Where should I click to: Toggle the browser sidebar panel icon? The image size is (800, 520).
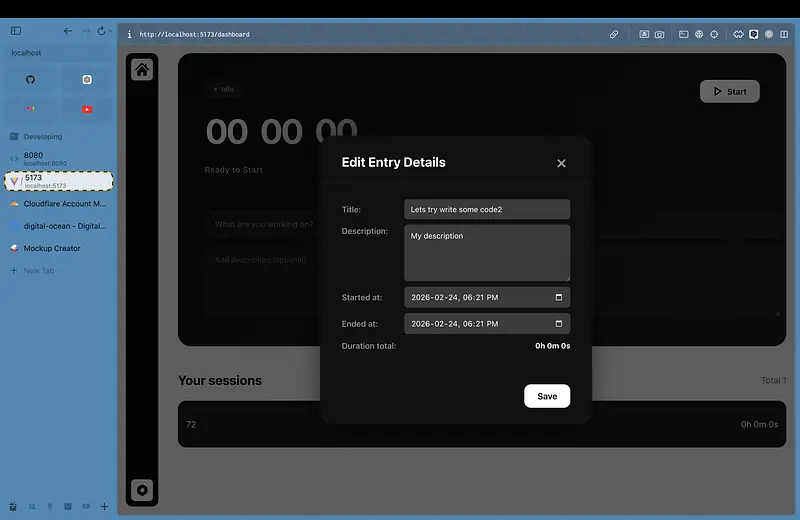(x=16, y=31)
